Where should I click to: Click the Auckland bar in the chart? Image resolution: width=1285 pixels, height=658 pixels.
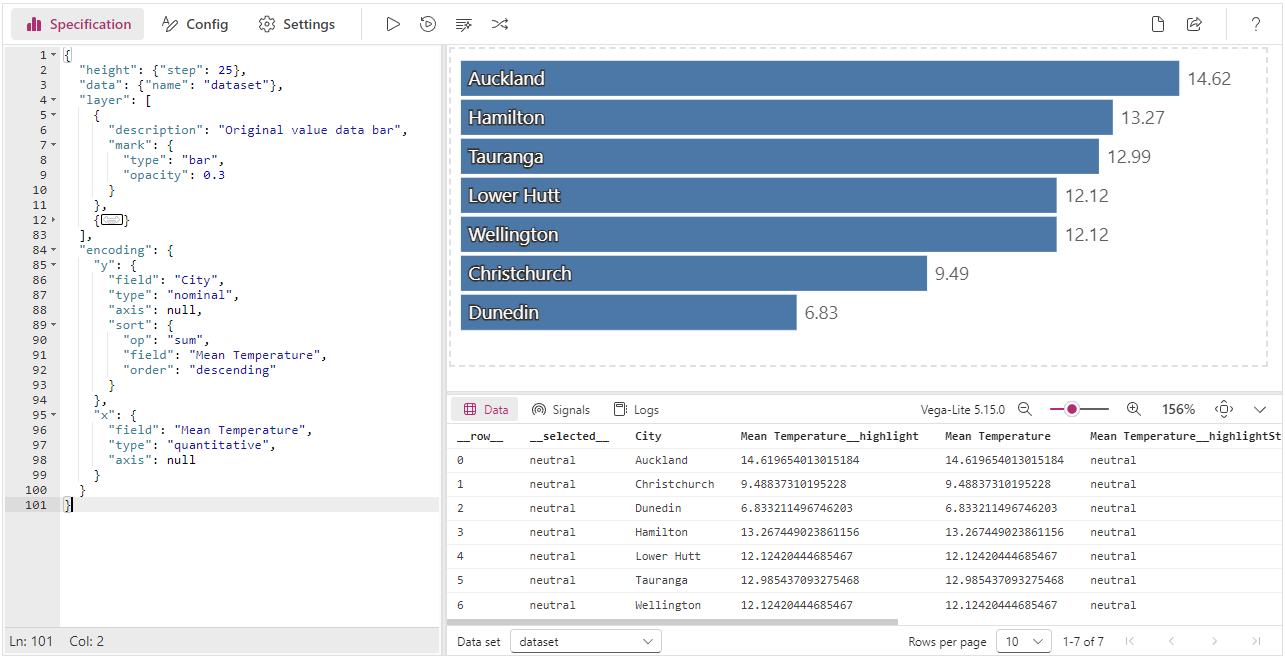(x=820, y=78)
